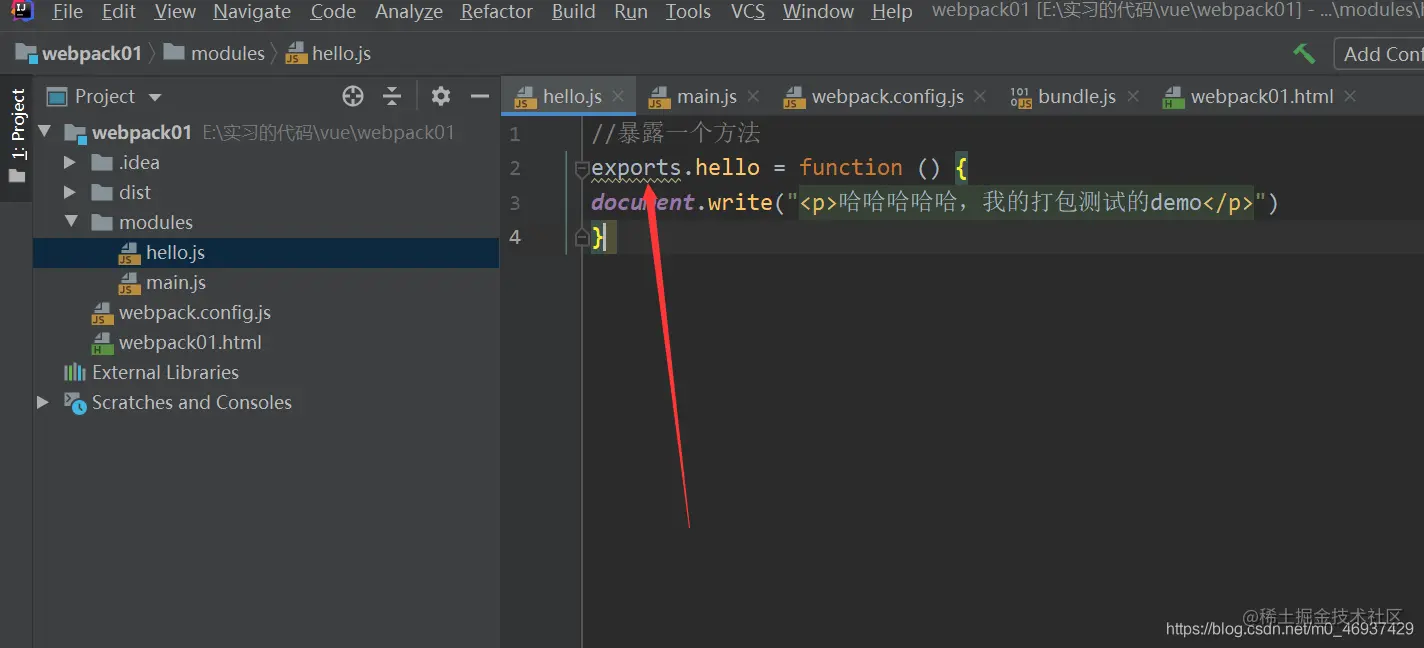
Task: Open the Build menu
Action: (x=573, y=12)
